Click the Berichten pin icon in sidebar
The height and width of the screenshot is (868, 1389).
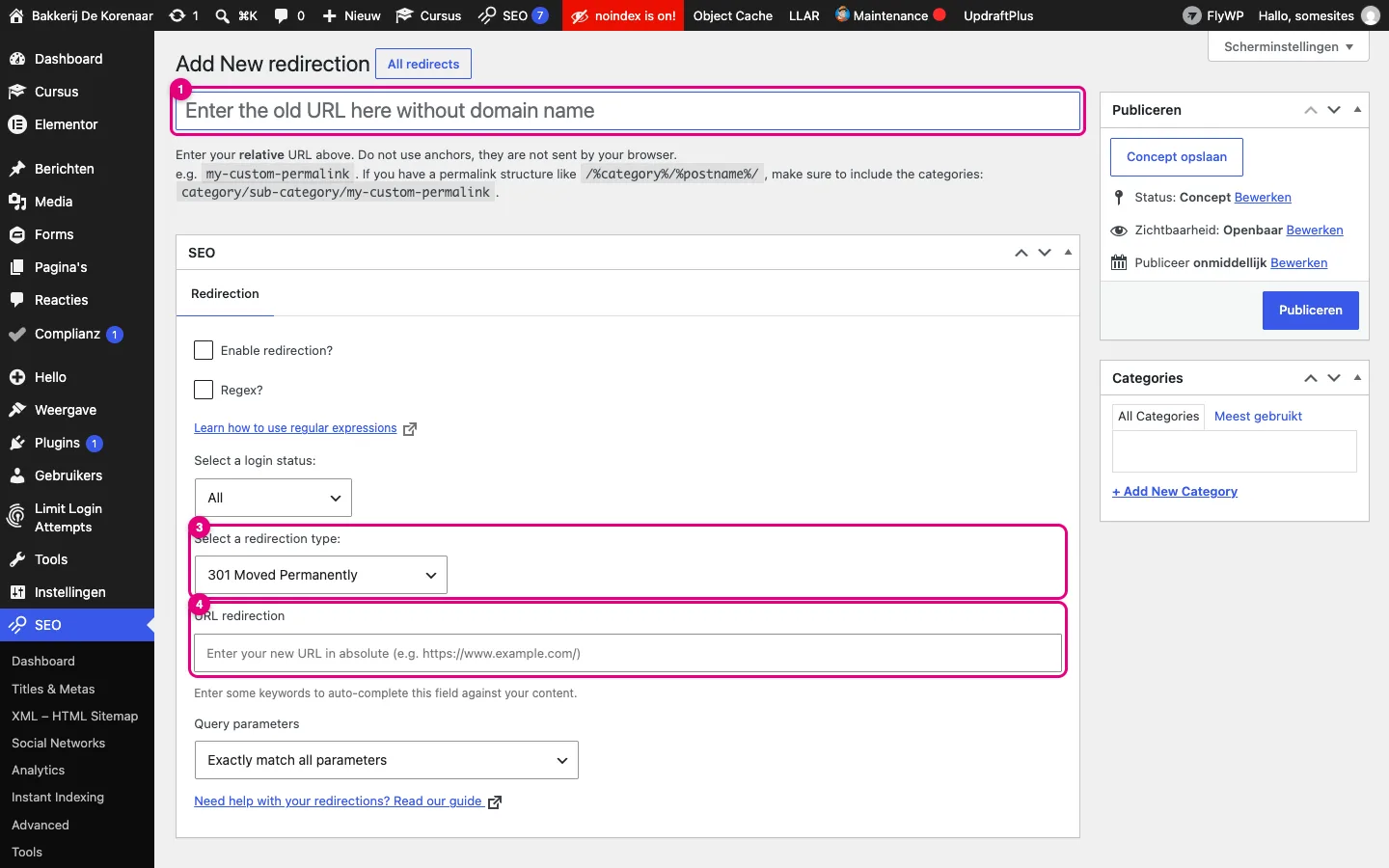click(17, 169)
